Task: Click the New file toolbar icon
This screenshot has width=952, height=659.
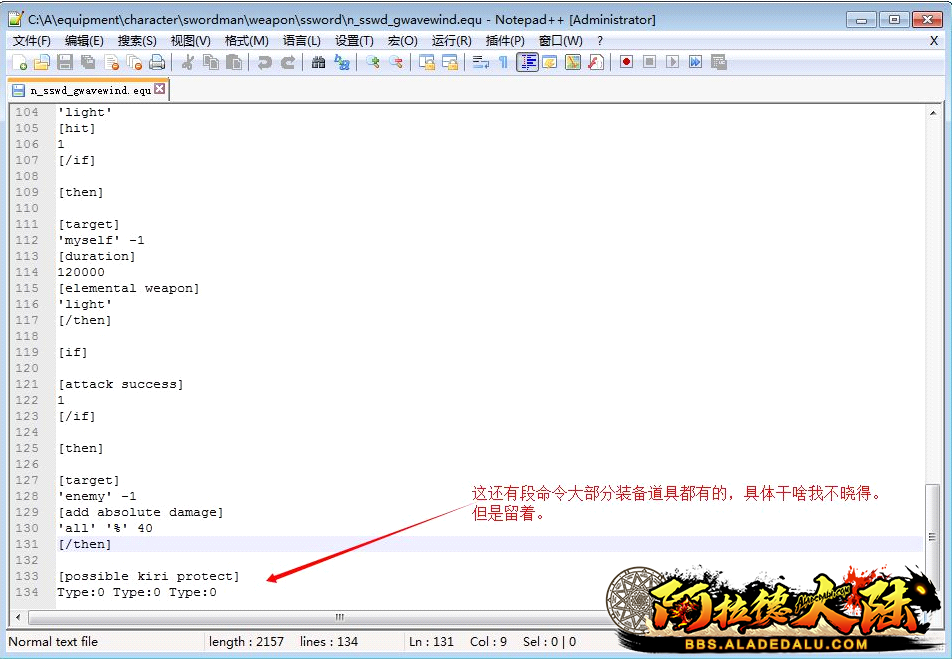Action: coord(20,63)
